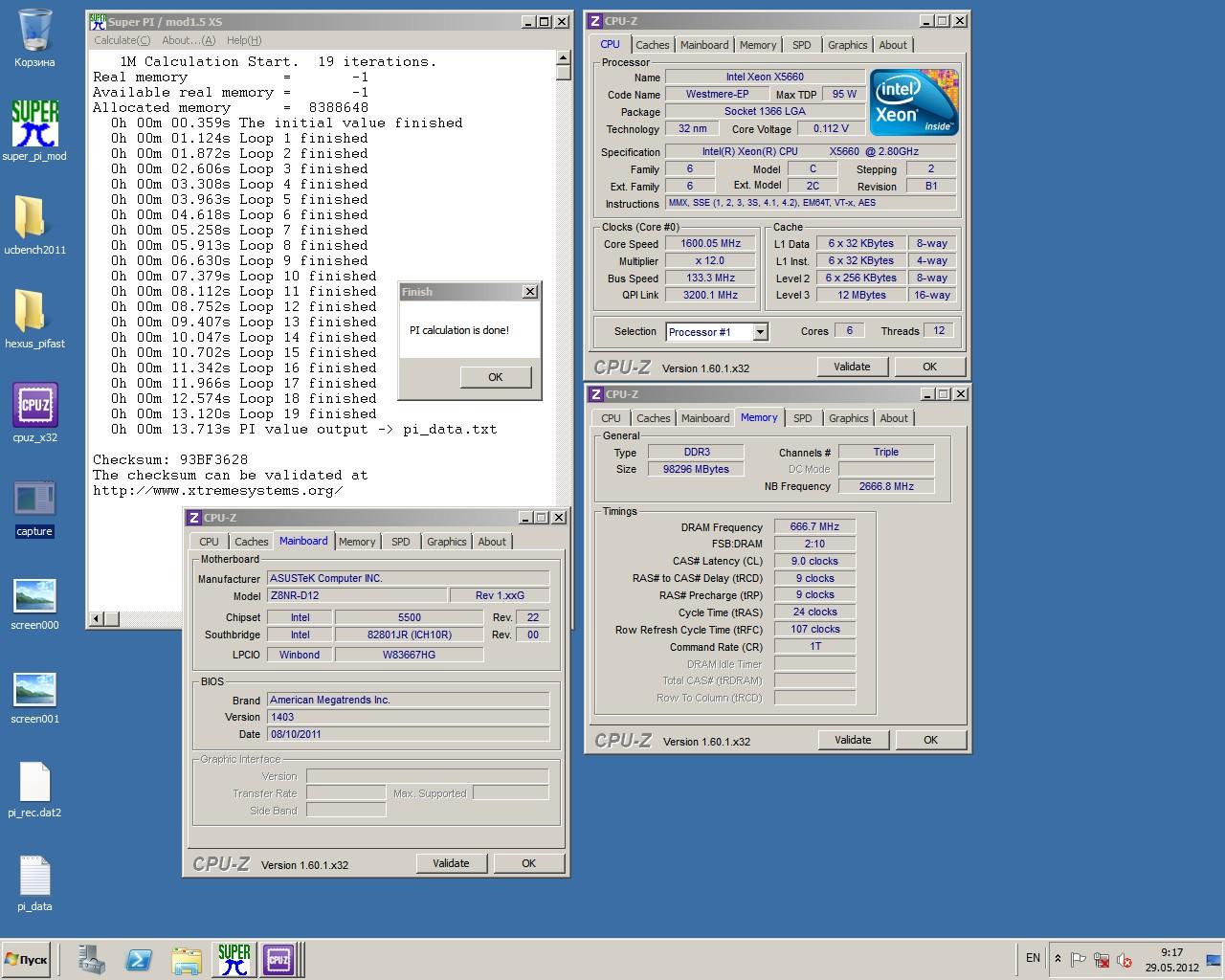Open the pi_data text file icon
The image size is (1225, 980).
34,882
